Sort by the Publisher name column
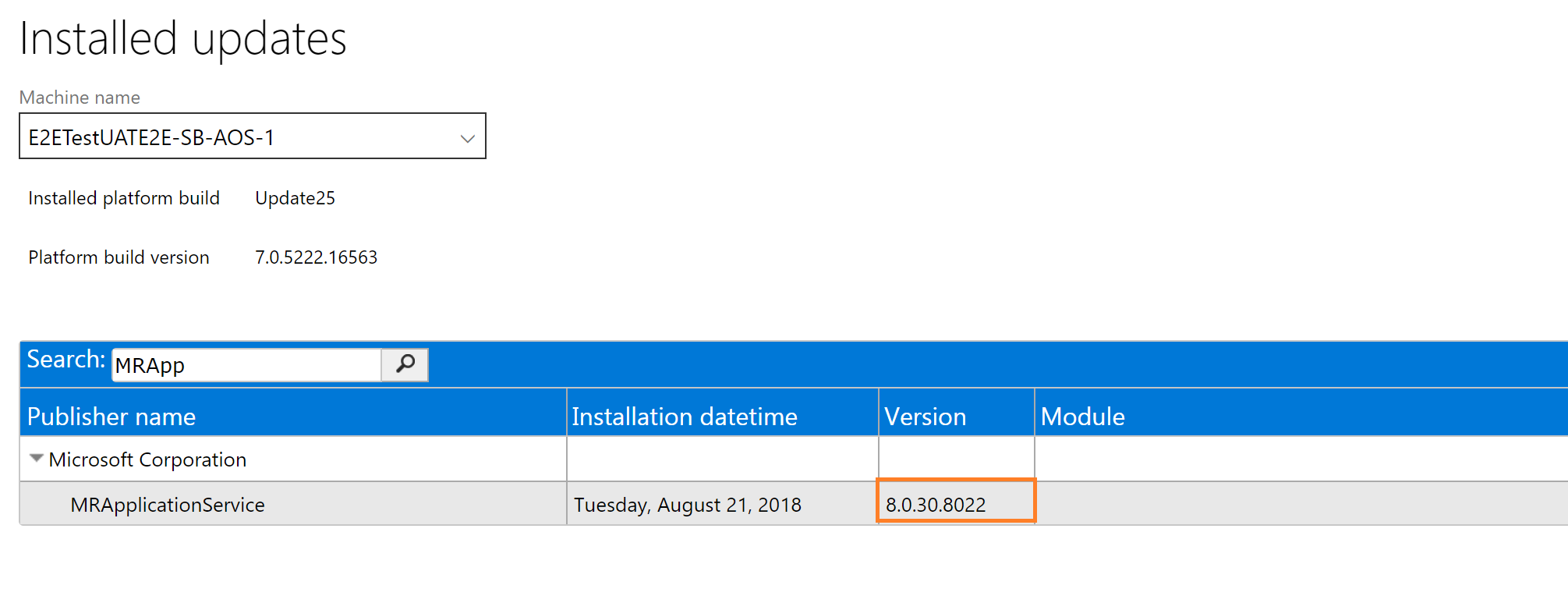This screenshot has width=1568, height=596. tap(111, 416)
